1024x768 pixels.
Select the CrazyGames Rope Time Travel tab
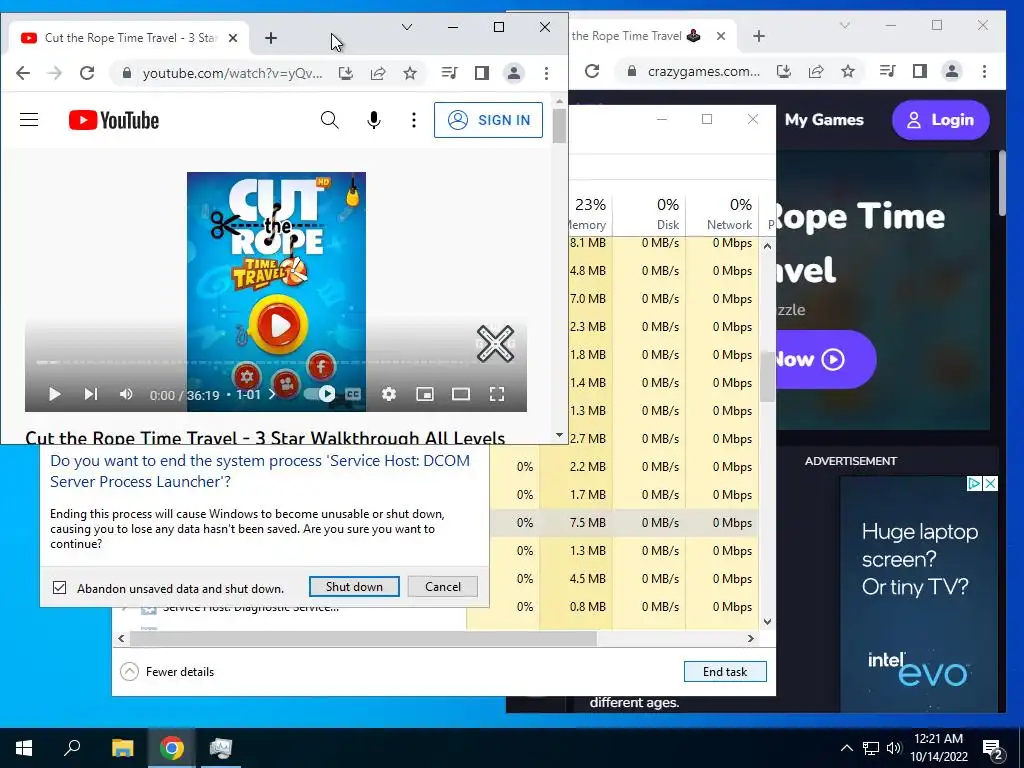635,36
